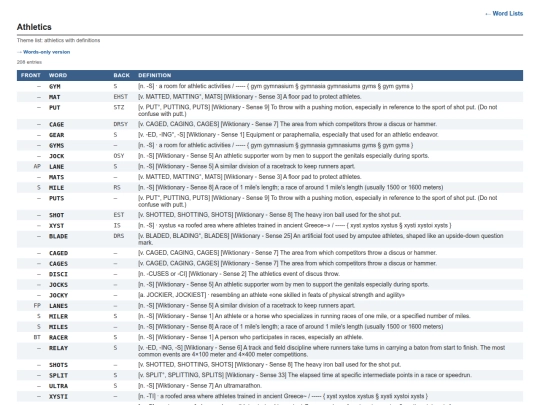The width and height of the screenshot is (540, 405).
Task: Click back hooks EHST in MAT row
Action: tap(121, 97)
